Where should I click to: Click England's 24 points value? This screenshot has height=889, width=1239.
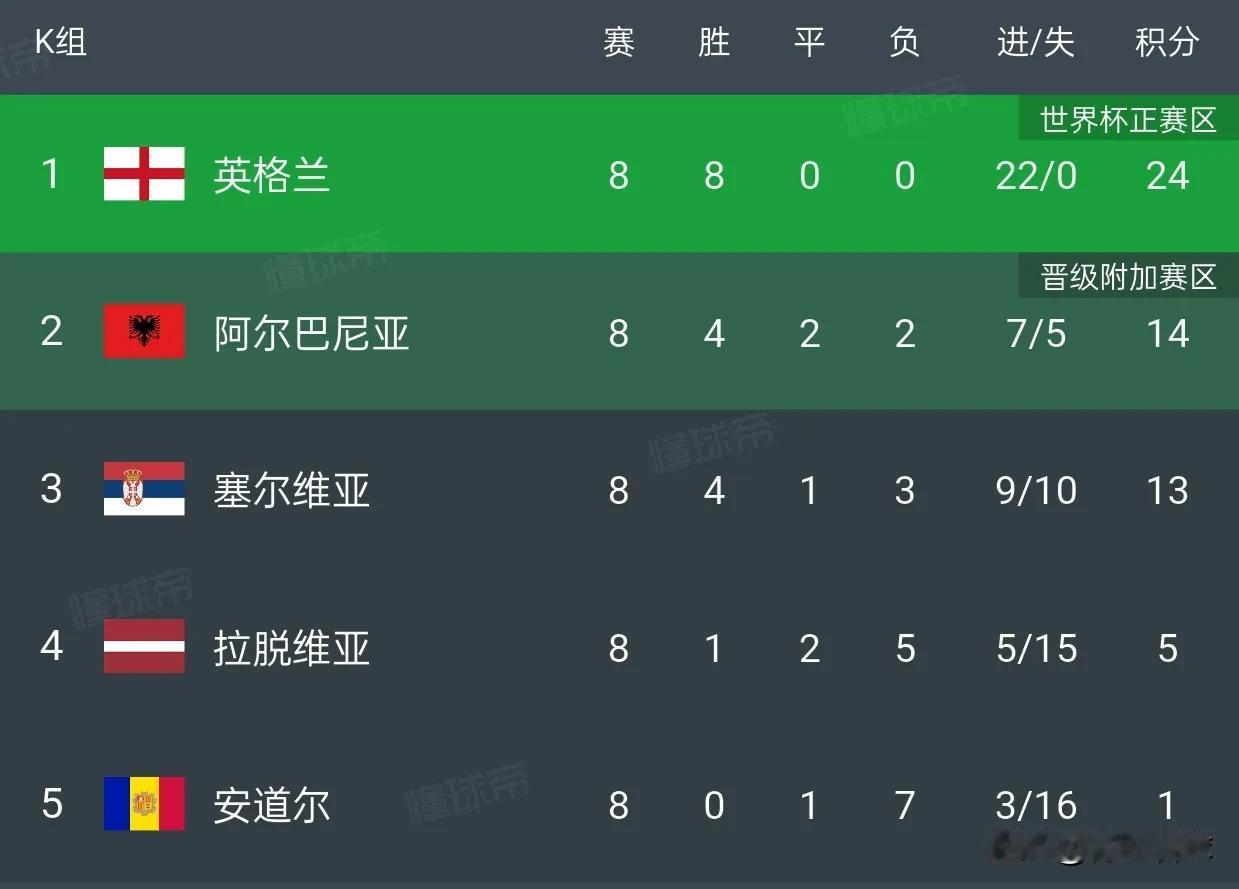click(1168, 174)
